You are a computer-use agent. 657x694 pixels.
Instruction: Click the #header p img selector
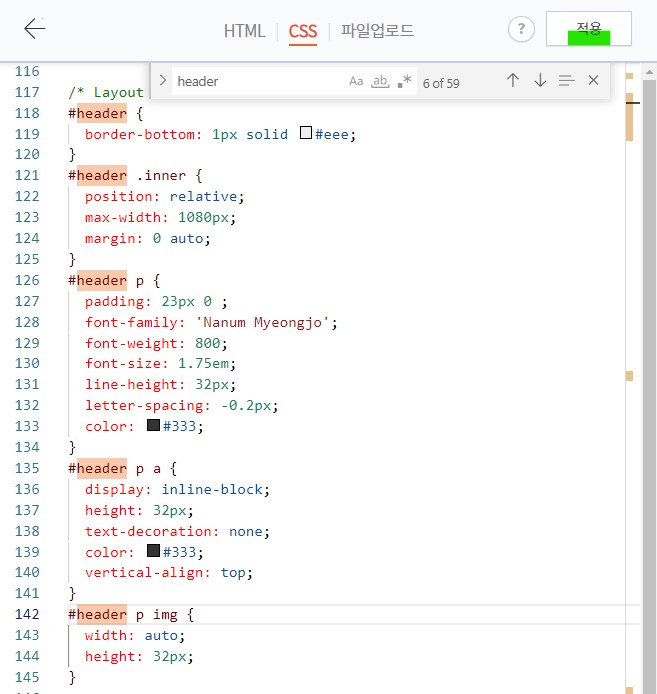tap(123, 615)
